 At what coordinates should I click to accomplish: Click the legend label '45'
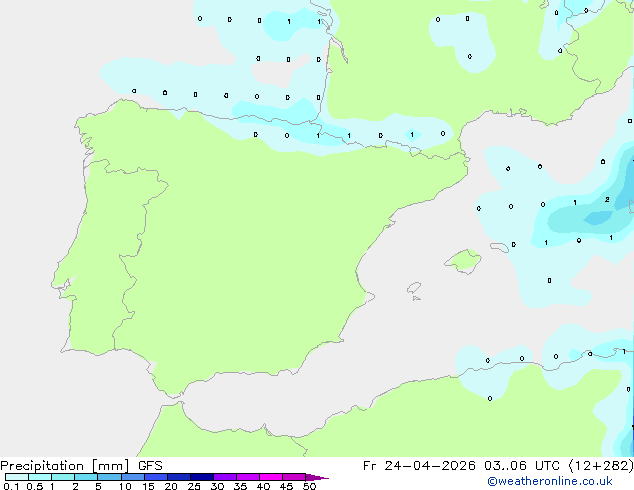coord(286,486)
